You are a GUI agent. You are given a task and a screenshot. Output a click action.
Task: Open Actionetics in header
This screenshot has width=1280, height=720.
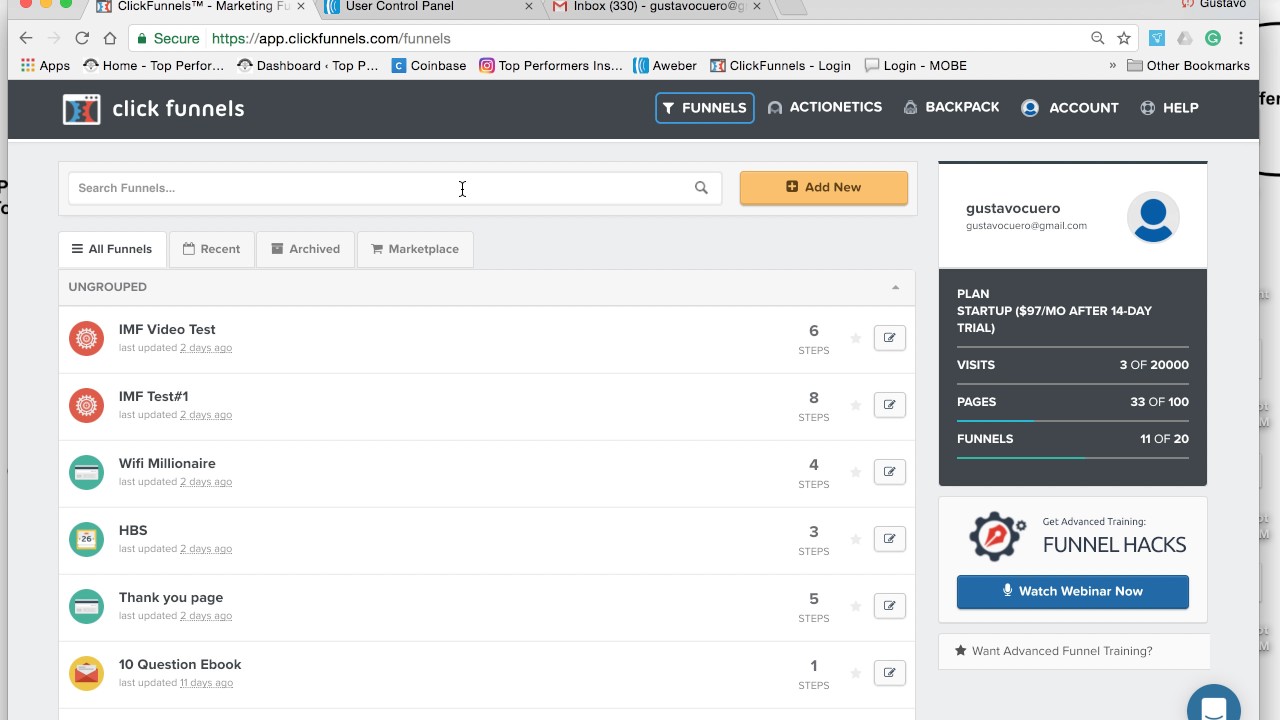click(825, 107)
